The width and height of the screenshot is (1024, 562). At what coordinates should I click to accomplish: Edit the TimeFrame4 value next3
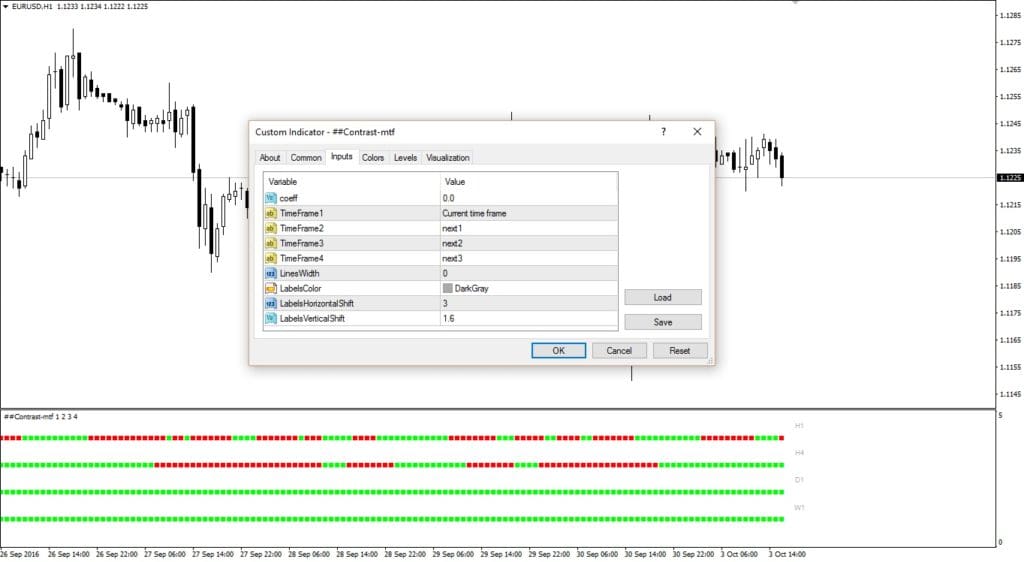[x=529, y=258]
